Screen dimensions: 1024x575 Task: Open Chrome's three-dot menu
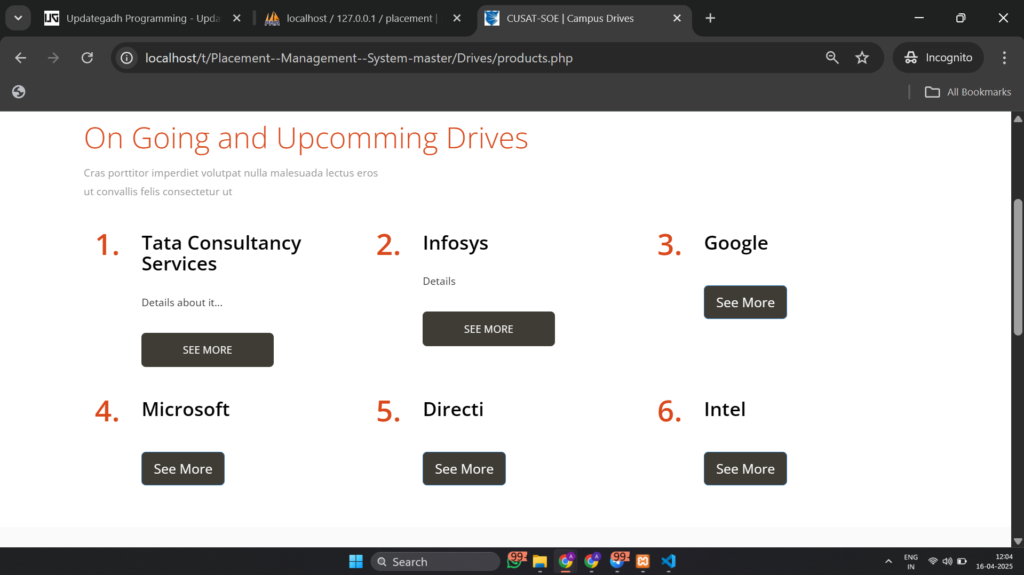point(1002,58)
